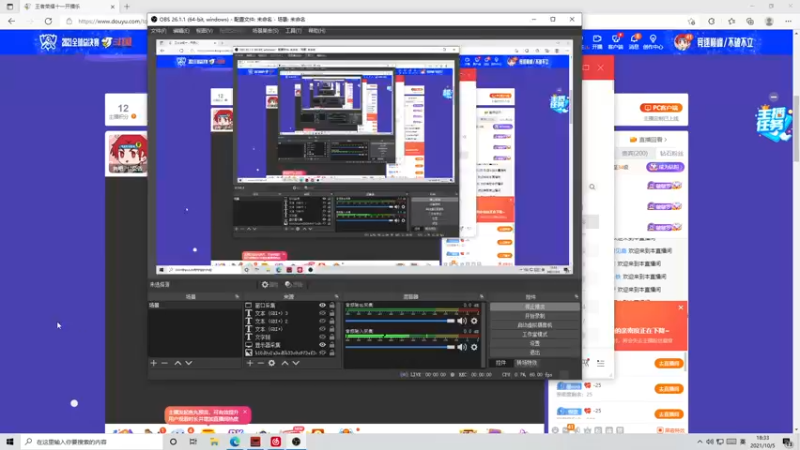This screenshot has width=800, height=450.
Task: Lock the 显示器采集 source
Action: tap(332, 344)
